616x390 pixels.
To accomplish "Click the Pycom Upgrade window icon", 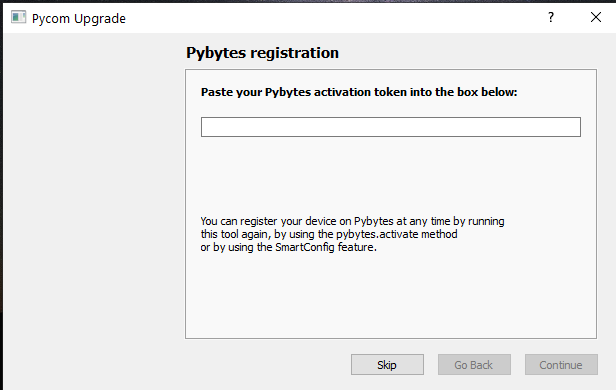I will point(18,18).
